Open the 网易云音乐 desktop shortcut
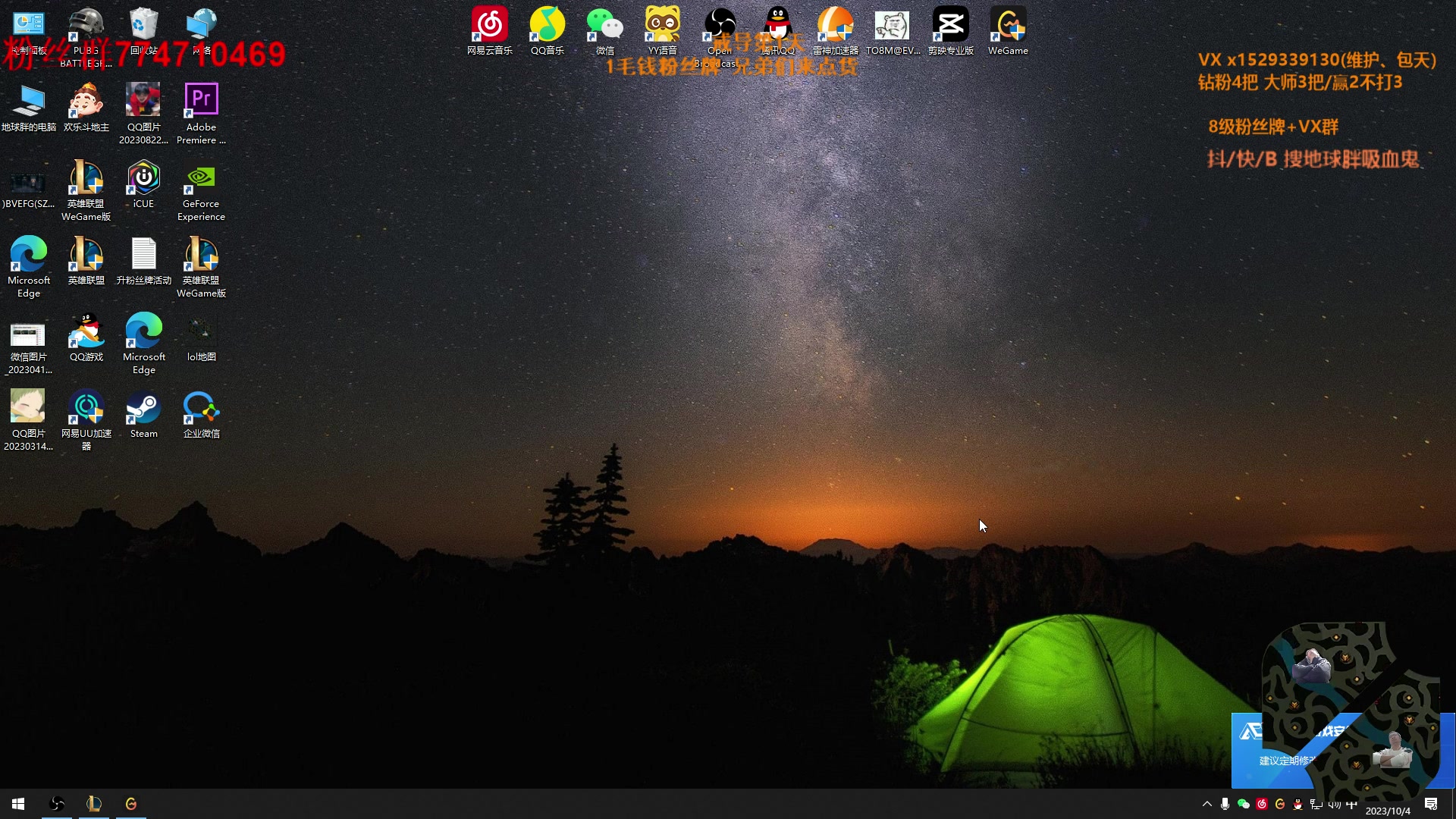This screenshot has height=819, width=1456. (490, 30)
